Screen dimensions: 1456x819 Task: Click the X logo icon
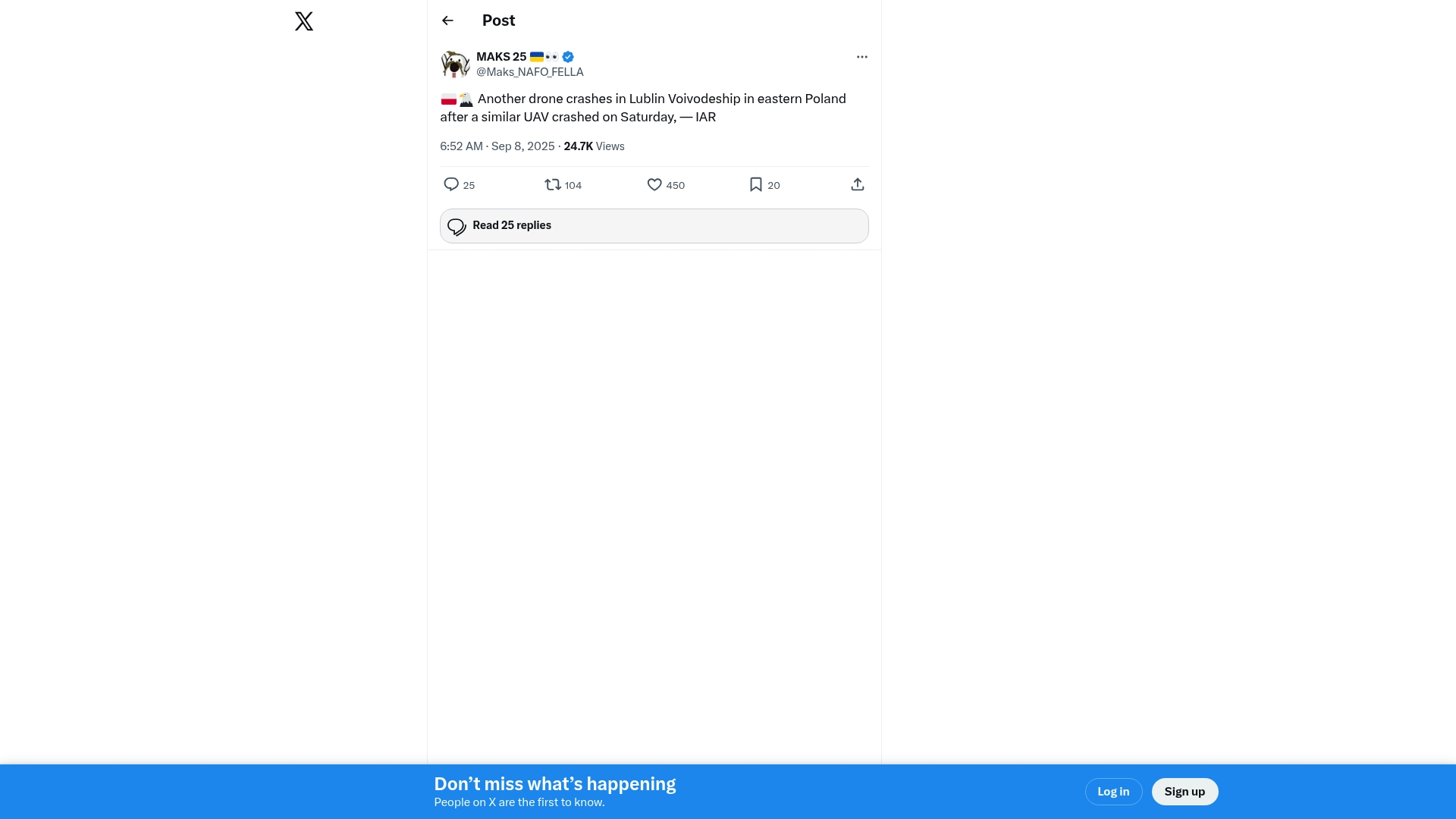tap(303, 21)
